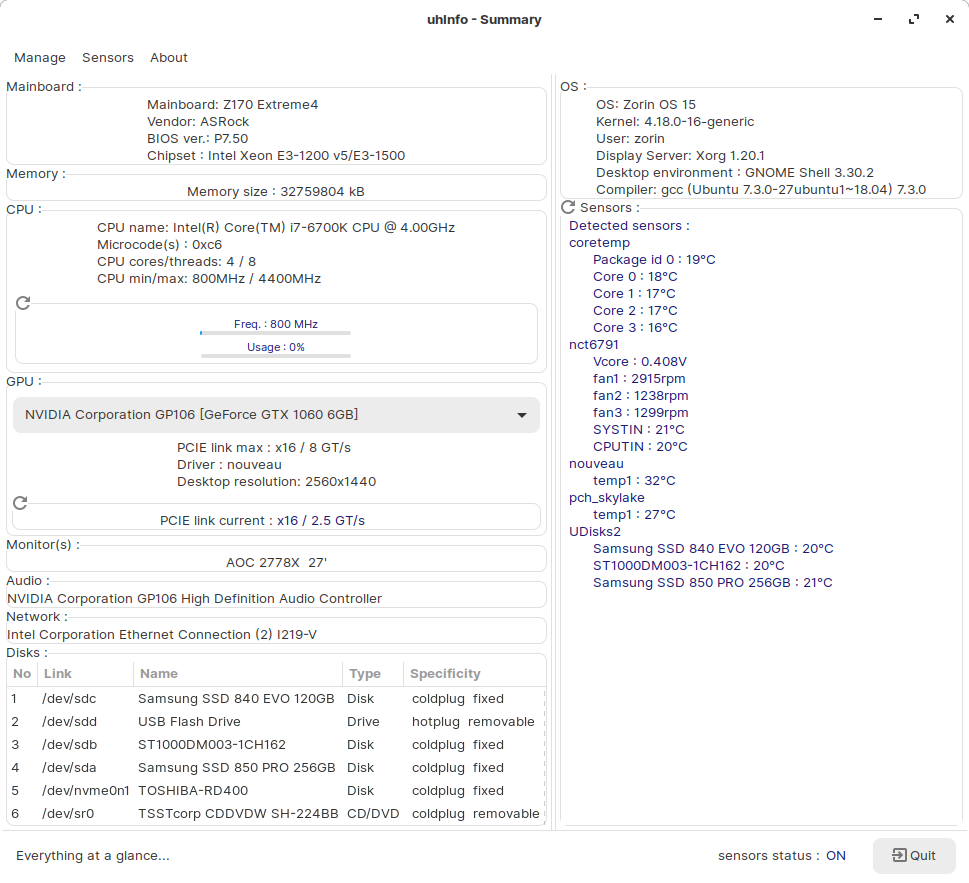
Task: Click the 'SYSTIN : 21°C' sensor reading
Action: point(639,429)
